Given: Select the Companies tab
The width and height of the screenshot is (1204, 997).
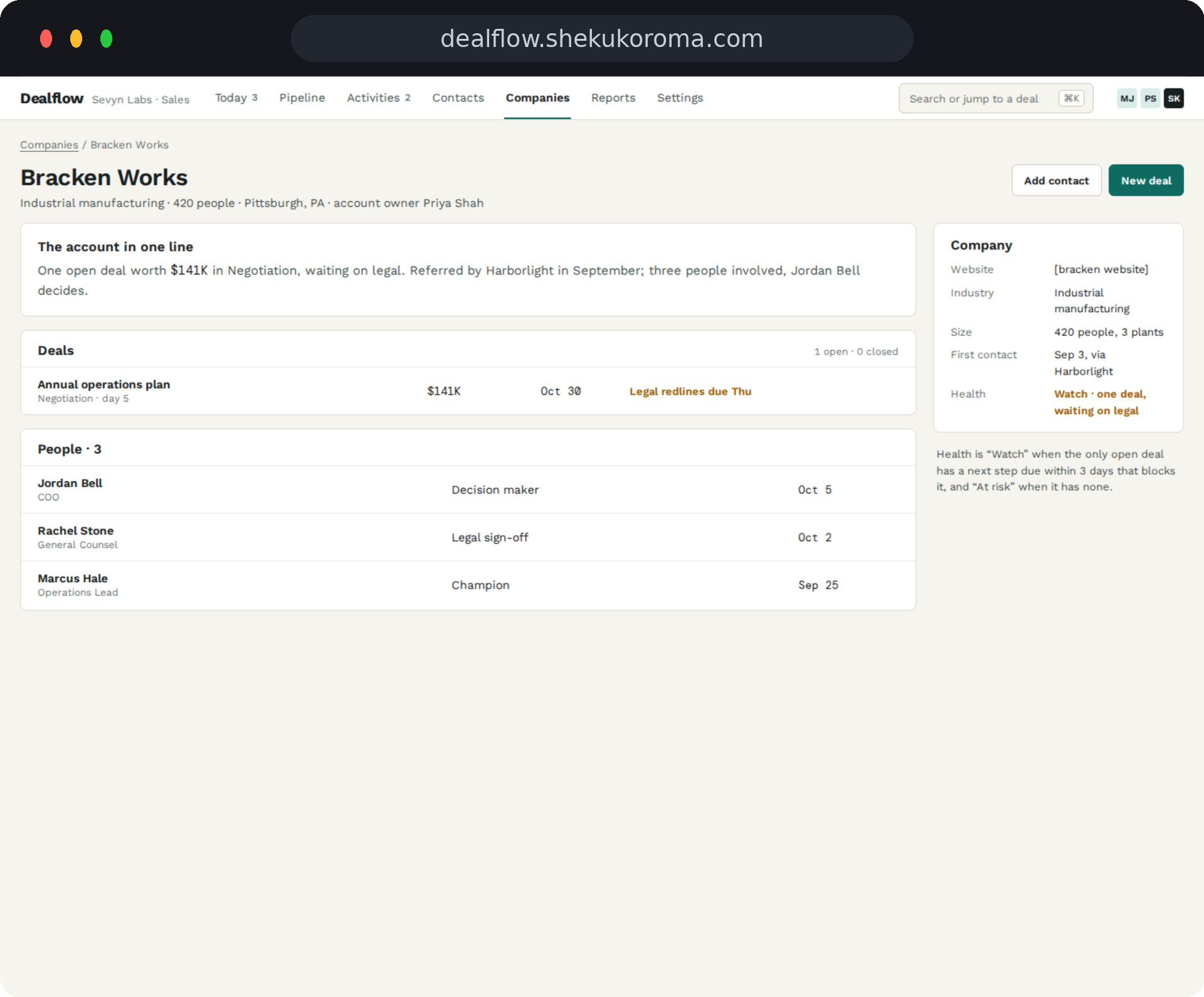Looking at the screenshot, I should (537, 98).
